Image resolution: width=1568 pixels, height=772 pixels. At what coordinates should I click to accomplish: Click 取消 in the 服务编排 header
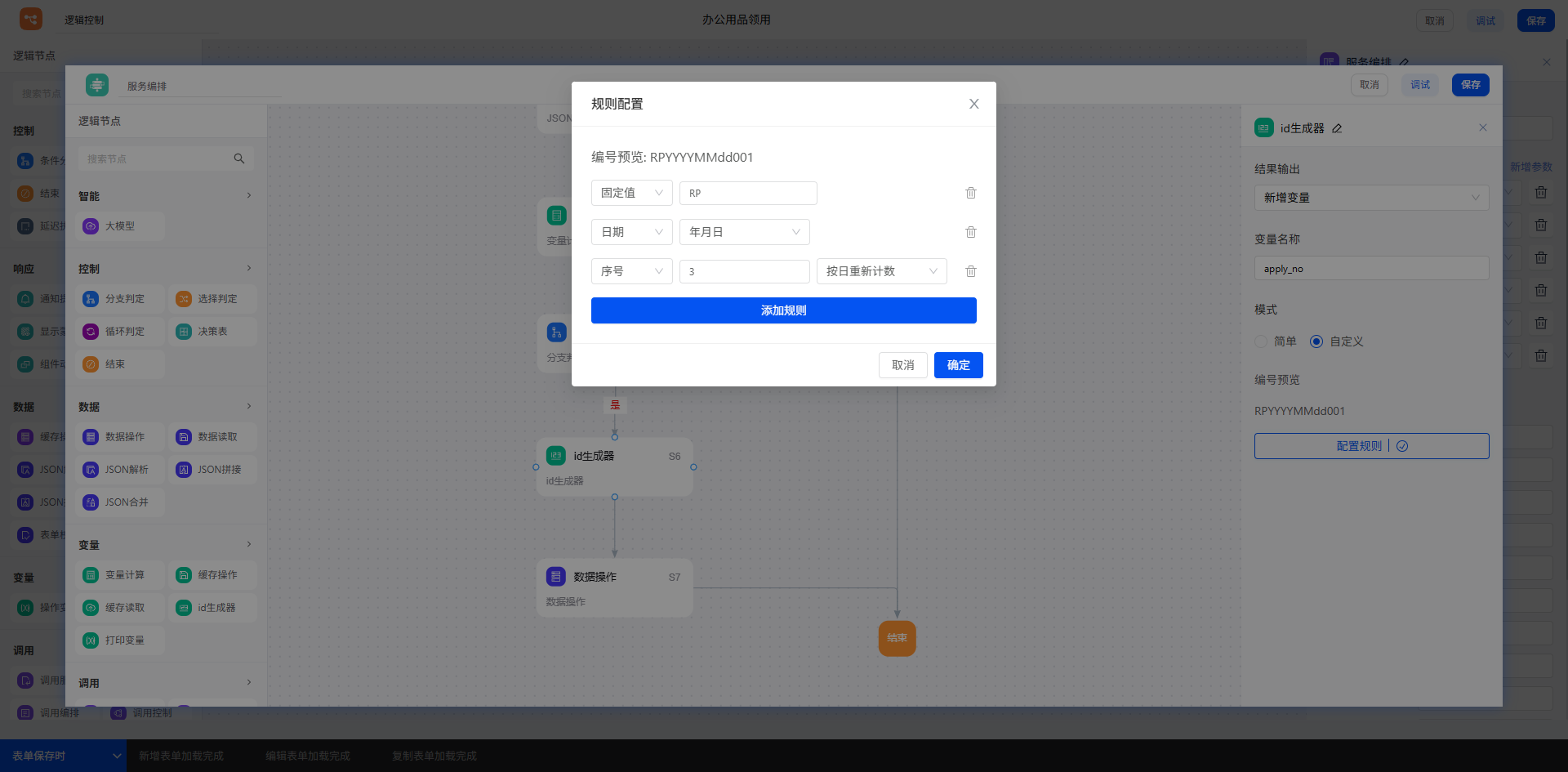(x=1370, y=85)
